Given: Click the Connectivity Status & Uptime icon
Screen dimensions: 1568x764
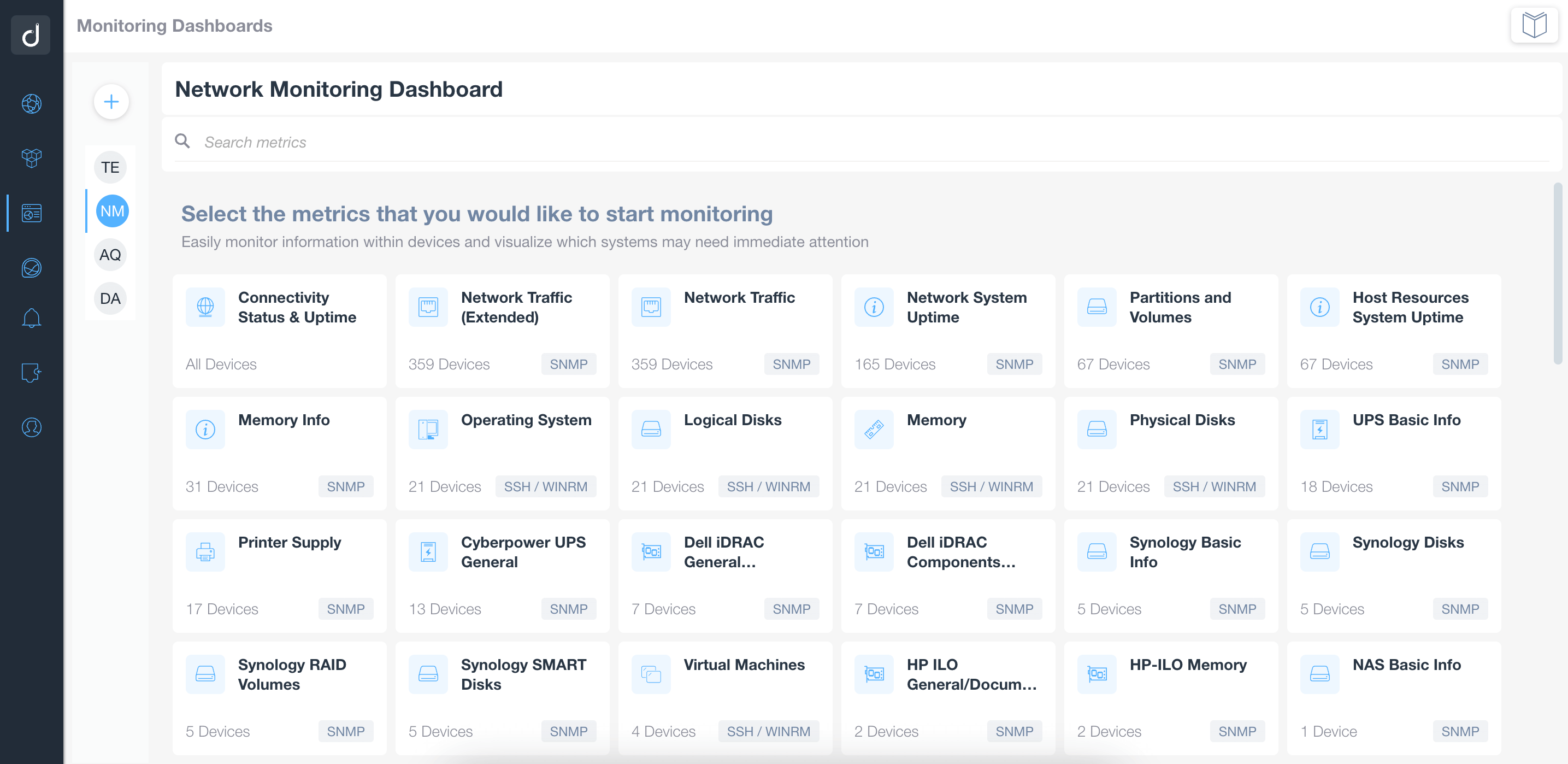Looking at the screenshot, I should click(x=205, y=307).
